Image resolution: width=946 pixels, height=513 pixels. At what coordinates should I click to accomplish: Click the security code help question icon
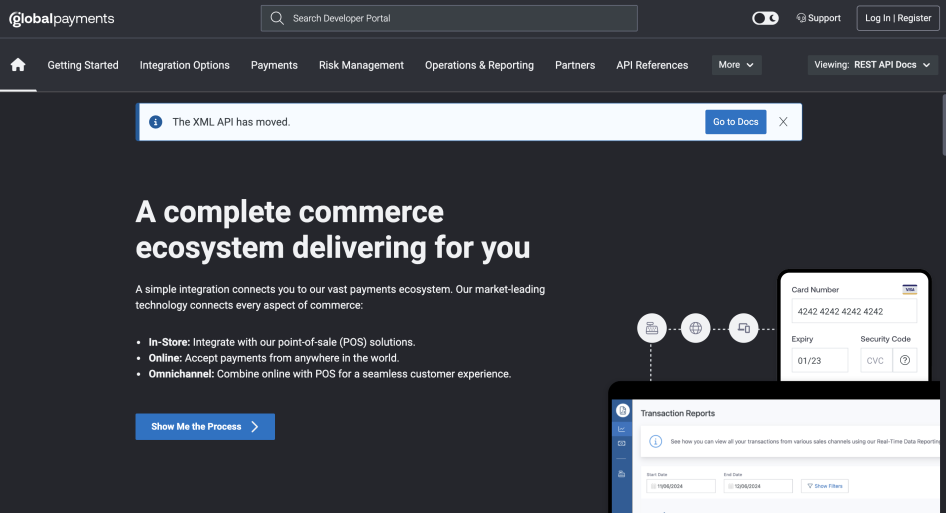[905, 360]
